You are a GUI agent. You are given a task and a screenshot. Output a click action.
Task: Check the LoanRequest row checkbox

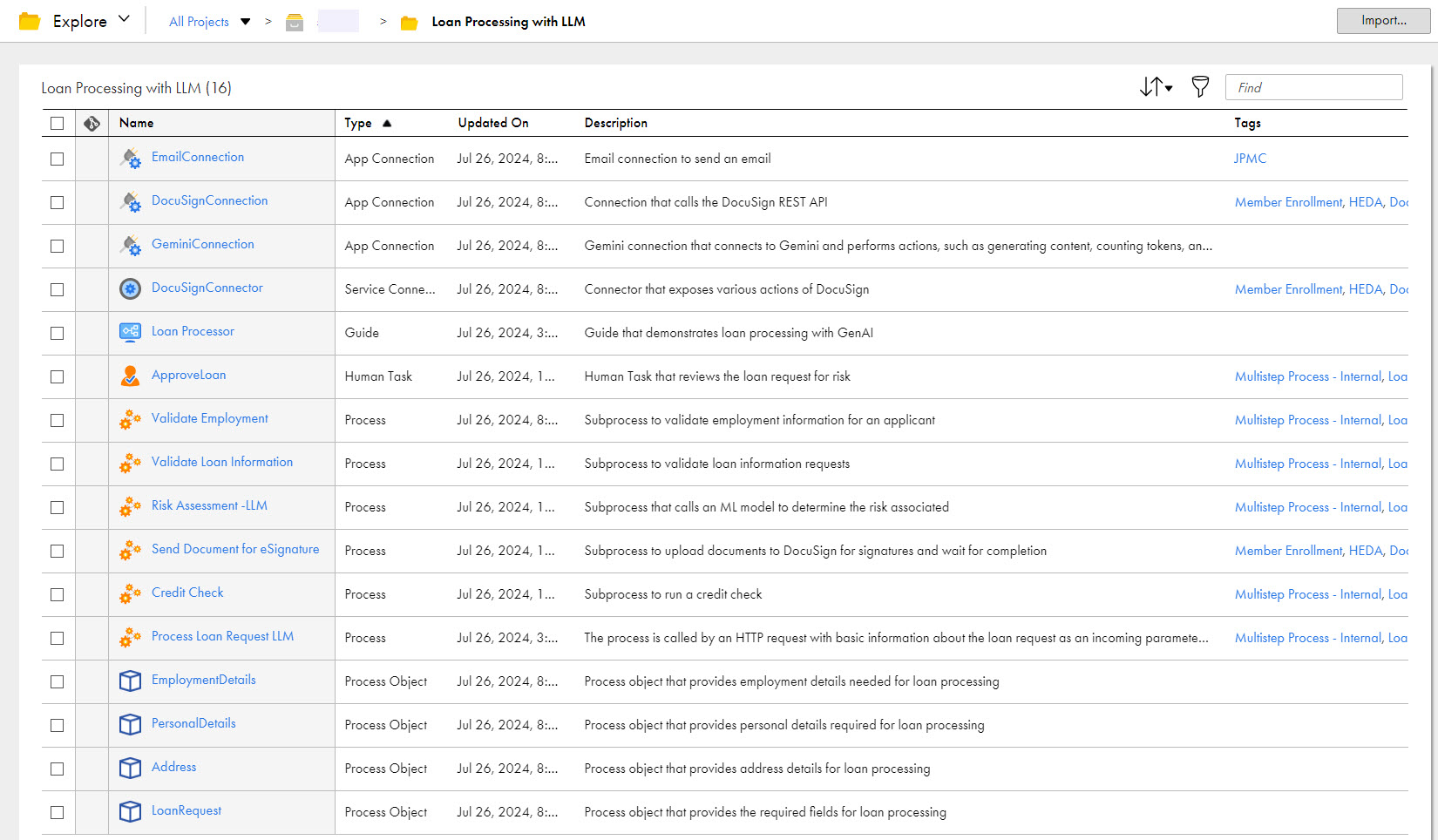tap(58, 813)
